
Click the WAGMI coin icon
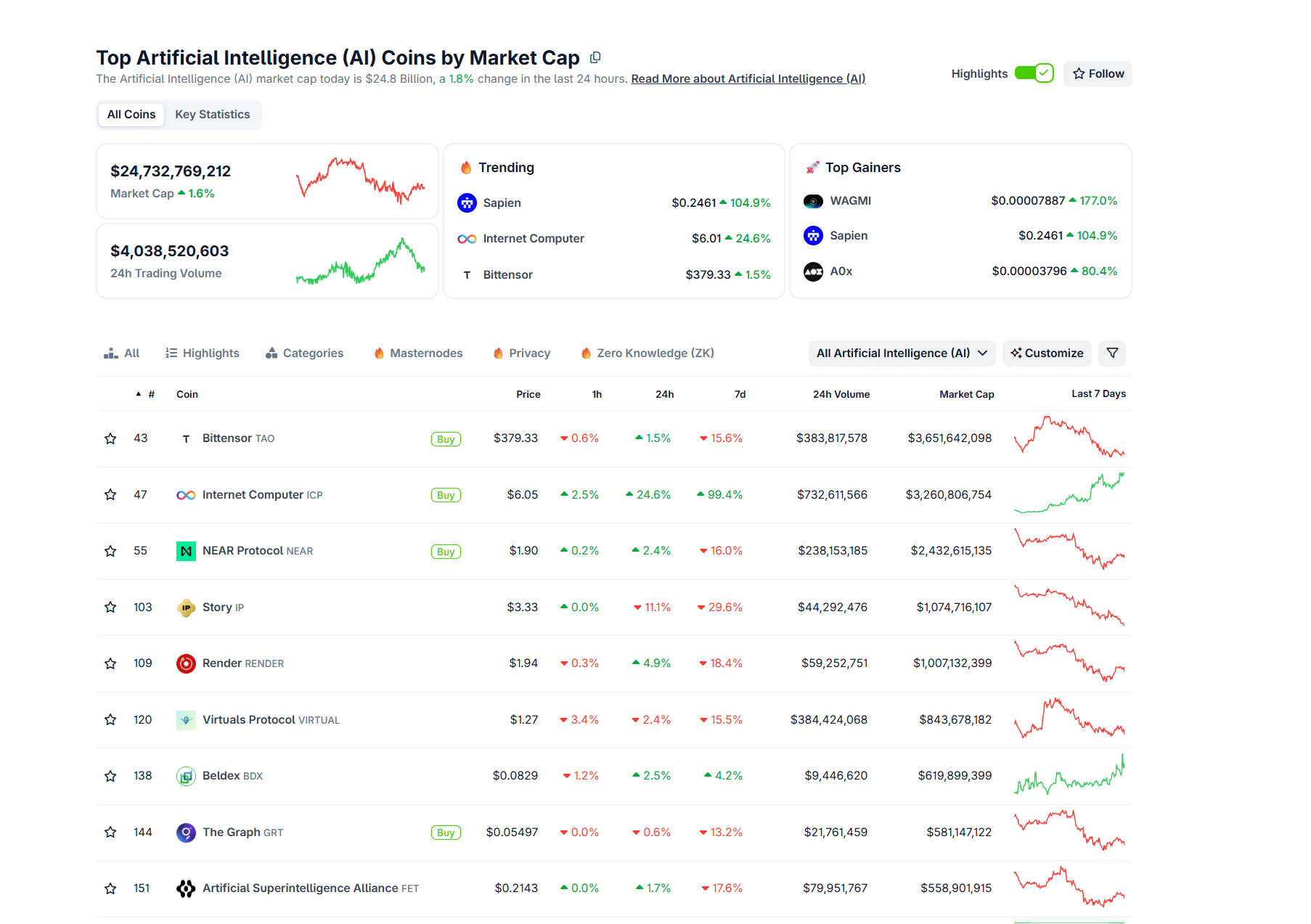click(x=813, y=201)
